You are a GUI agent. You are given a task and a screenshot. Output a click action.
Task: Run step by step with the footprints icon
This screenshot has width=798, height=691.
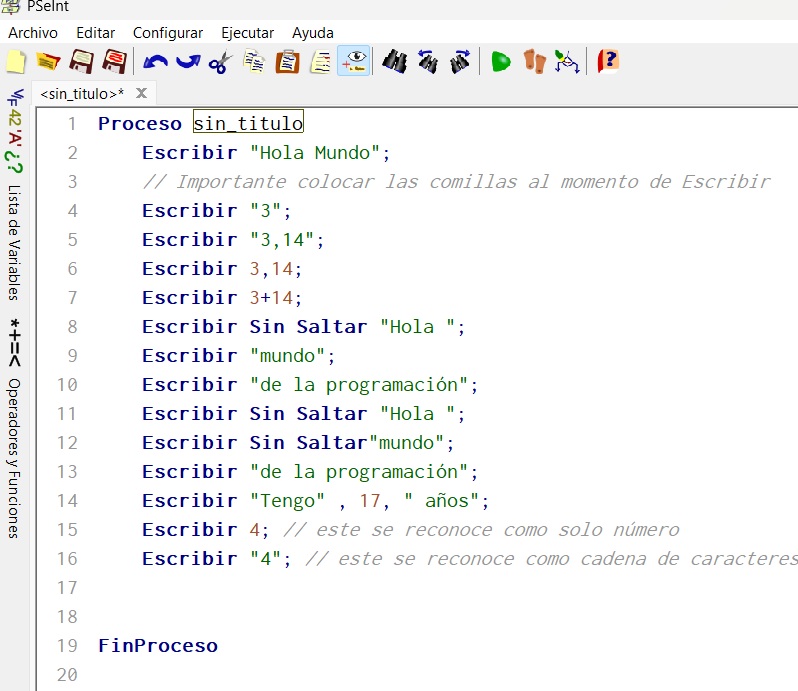pos(535,62)
